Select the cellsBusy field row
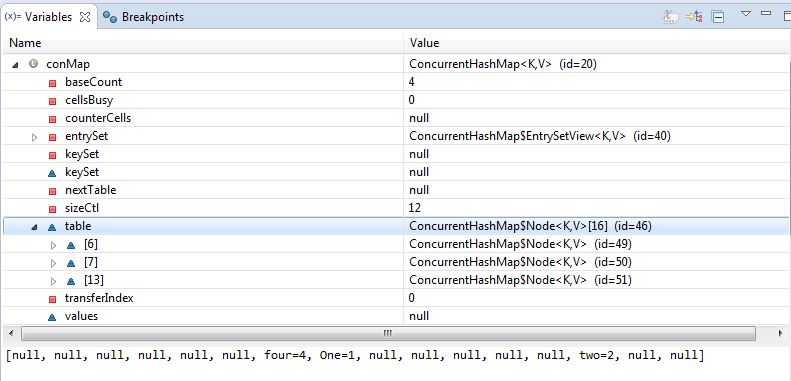The image size is (791, 381). pos(396,100)
